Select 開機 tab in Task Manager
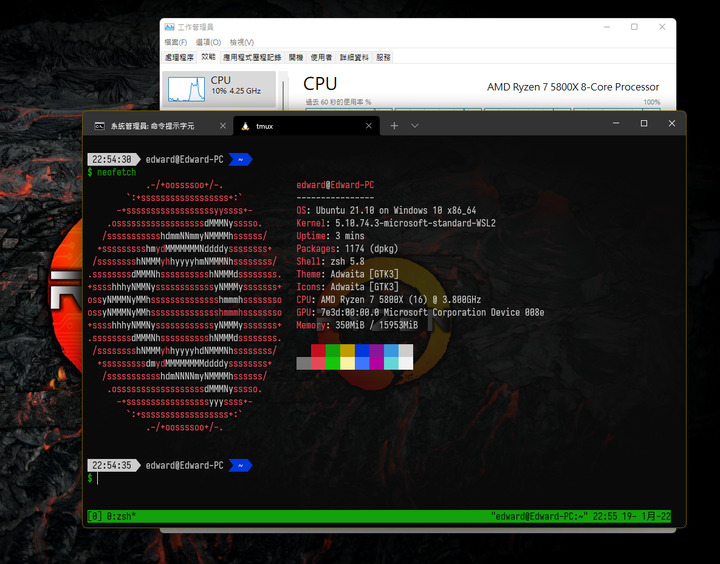 (x=296, y=57)
